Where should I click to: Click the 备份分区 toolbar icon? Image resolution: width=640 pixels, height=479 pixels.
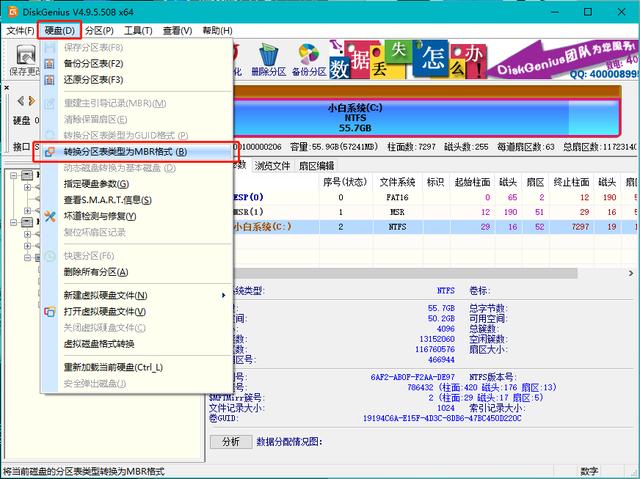point(309,60)
